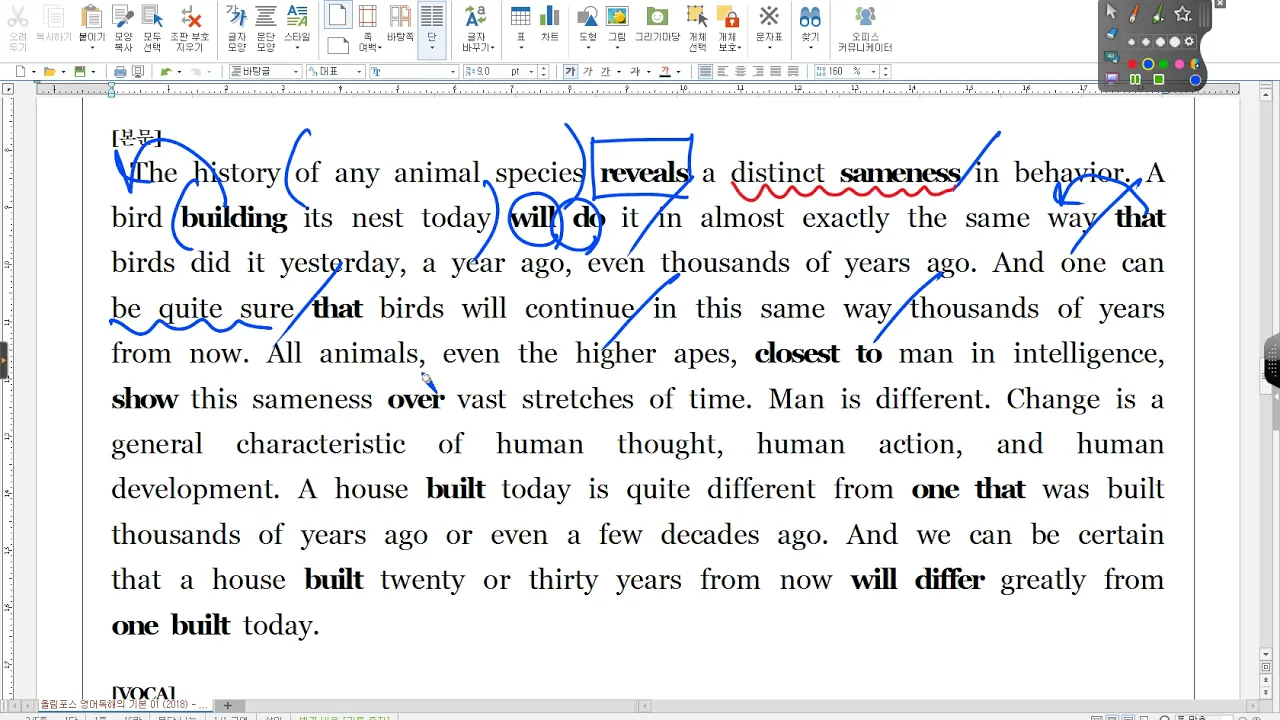The image size is (1280, 720).
Task: Select the eraser in annotation palette
Action: click(x=1112, y=34)
